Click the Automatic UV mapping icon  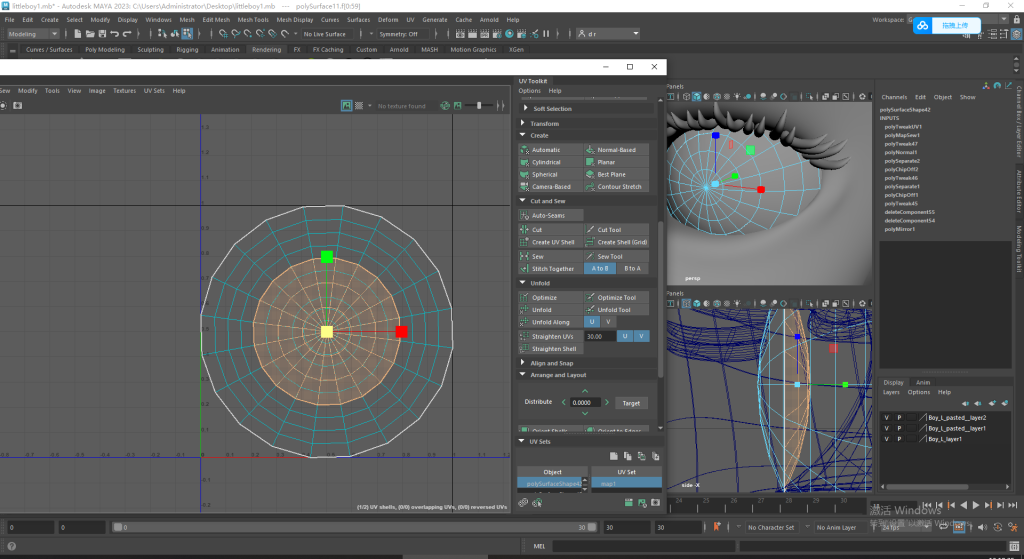tap(524, 150)
